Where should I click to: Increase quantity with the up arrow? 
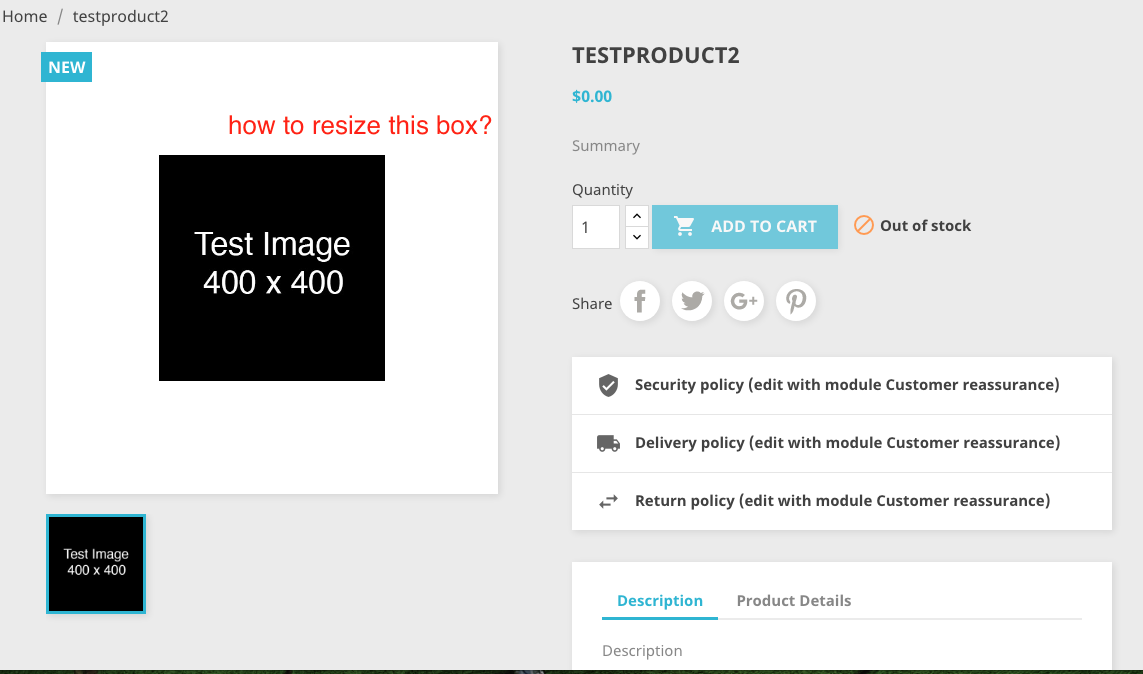pos(637,216)
